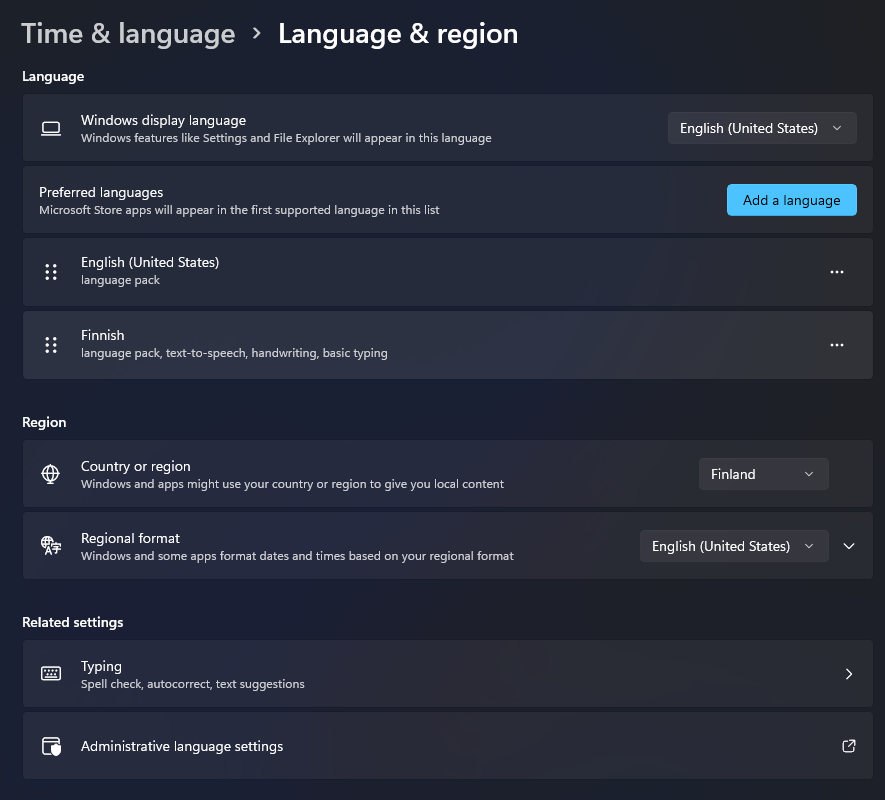
Task: Open Administrative language settings row text
Action: [182, 746]
